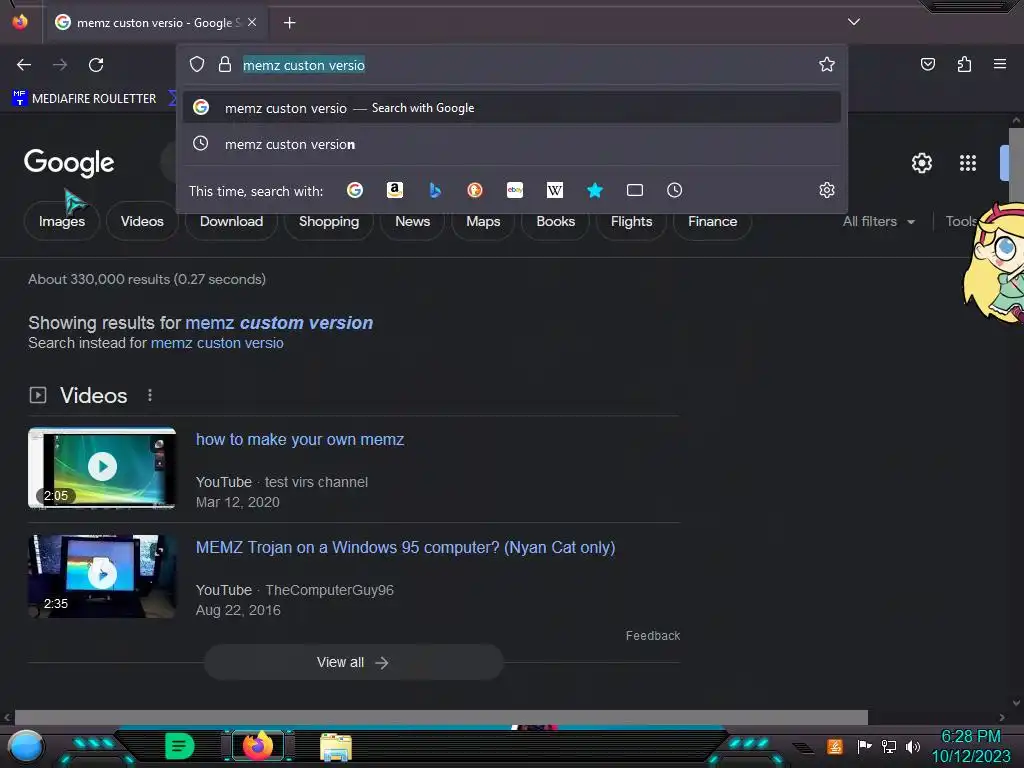Switch to the Flights filter
This screenshot has height=768, width=1024.
coord(631,221)
